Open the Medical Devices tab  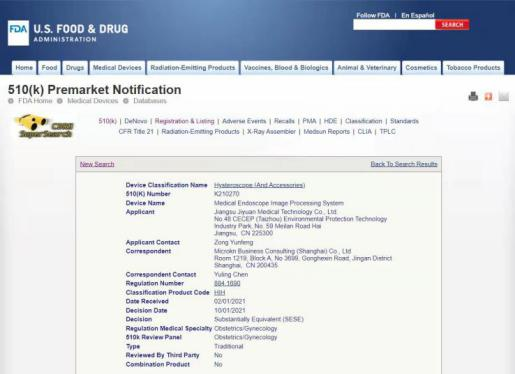[x=117, y=68]
